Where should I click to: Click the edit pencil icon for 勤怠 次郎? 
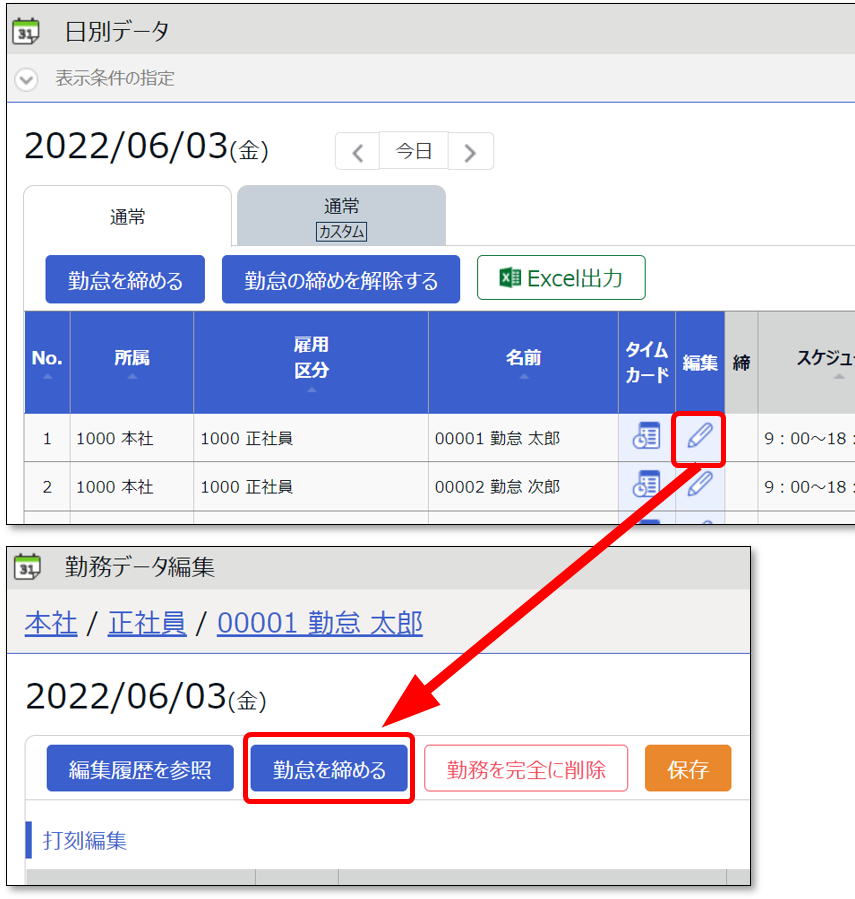click(x=700, y=486)
